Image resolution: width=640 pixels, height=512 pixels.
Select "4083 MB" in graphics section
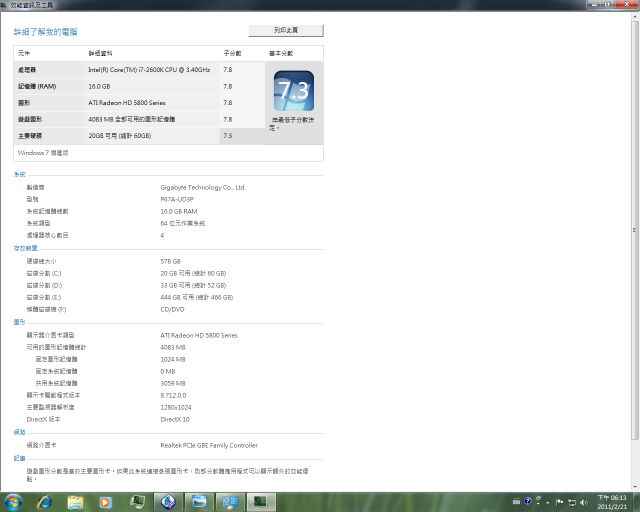173,347
